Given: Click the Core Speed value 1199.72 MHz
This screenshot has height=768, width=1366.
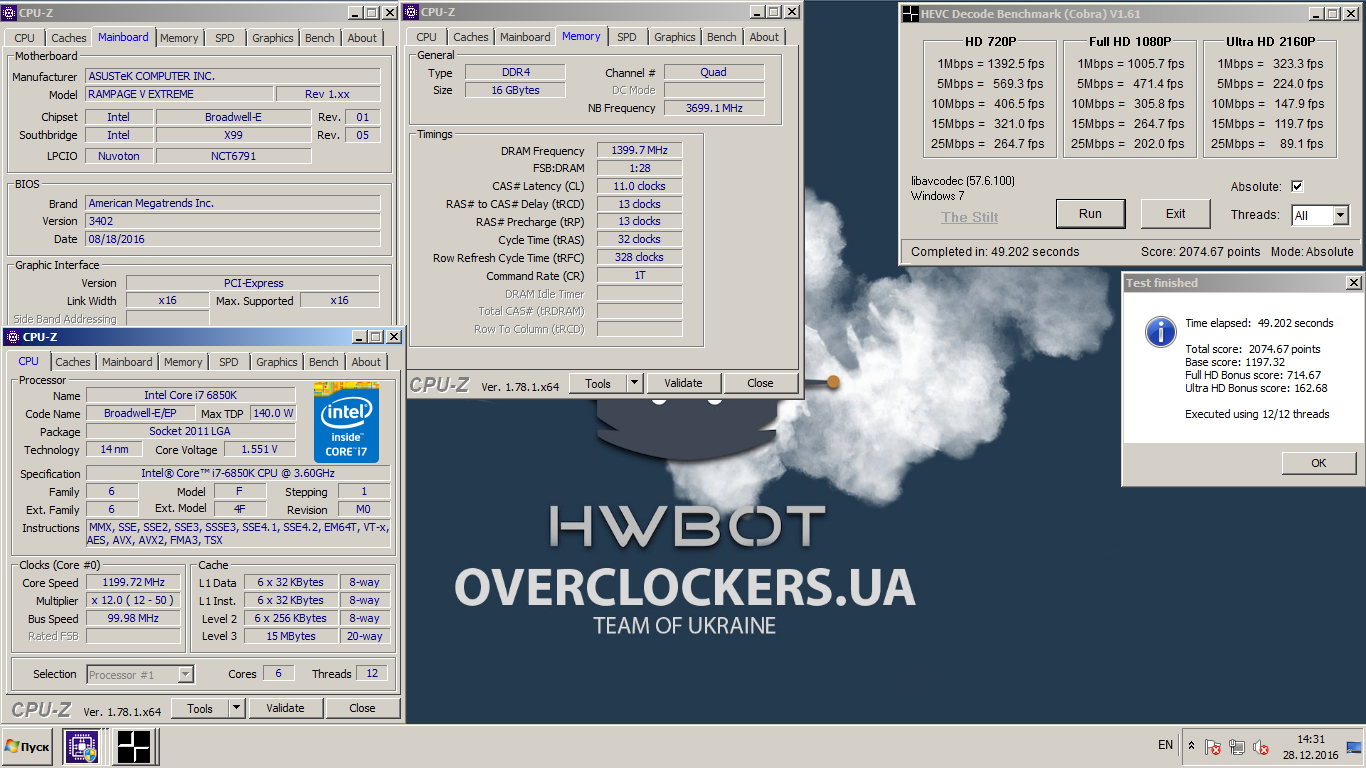Looking at the screenshot, I should (133, 582).
